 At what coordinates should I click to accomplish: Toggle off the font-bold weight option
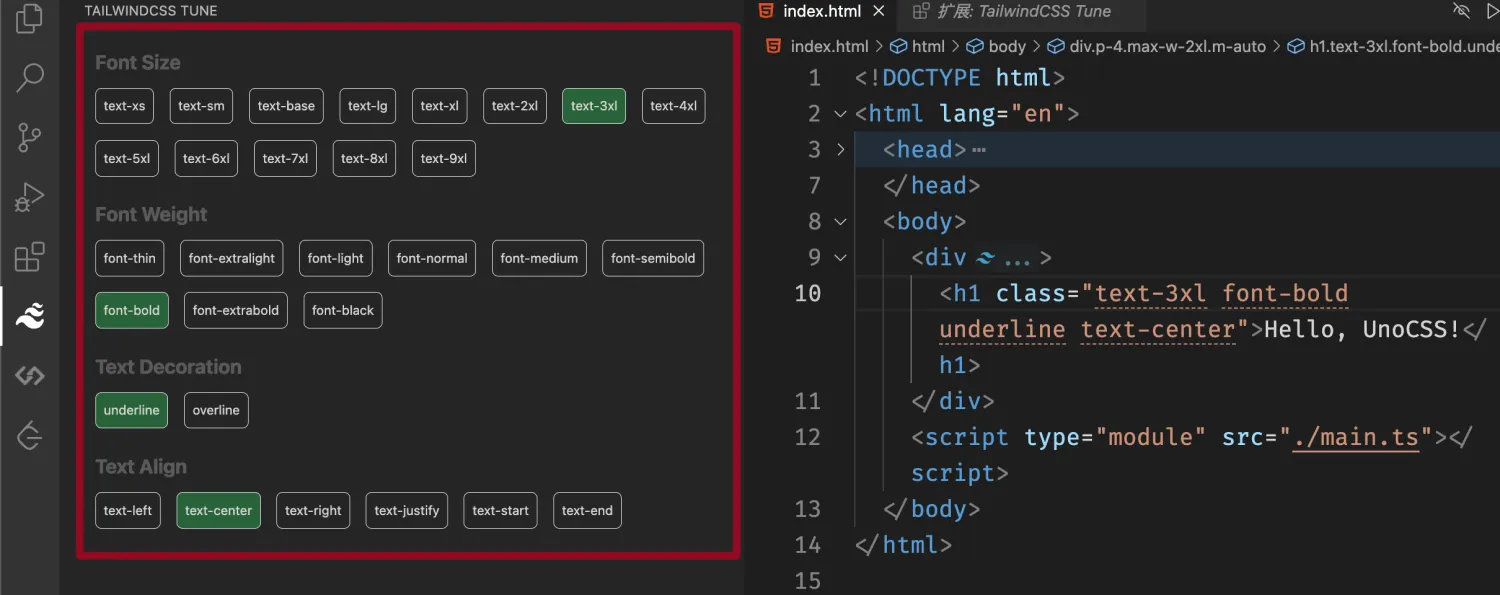(131, 310)
